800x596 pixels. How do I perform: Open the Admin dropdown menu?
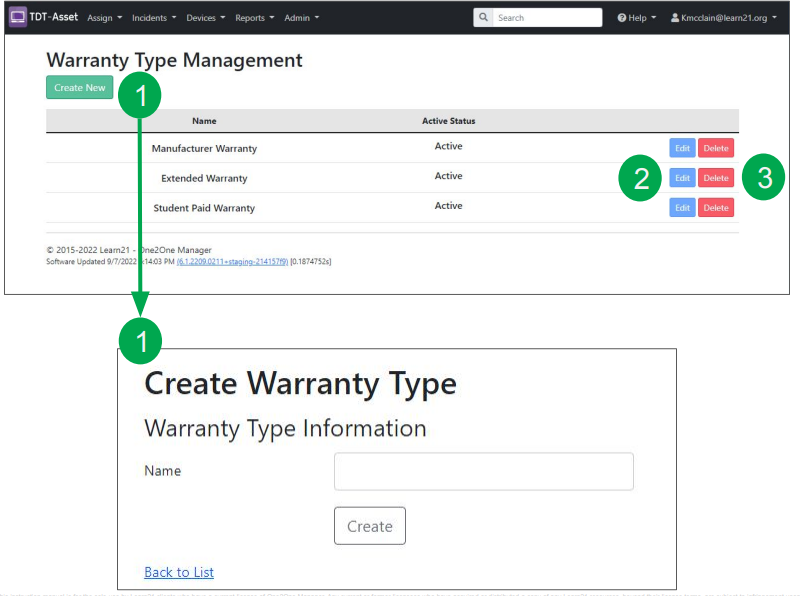(x=302, y=18)
